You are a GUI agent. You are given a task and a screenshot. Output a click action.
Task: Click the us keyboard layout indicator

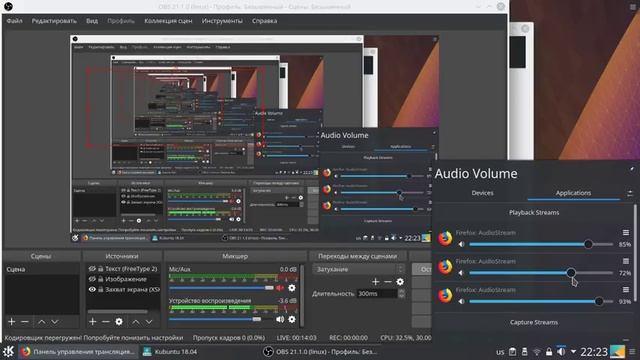pyautogui.click(x=500, y=352)
